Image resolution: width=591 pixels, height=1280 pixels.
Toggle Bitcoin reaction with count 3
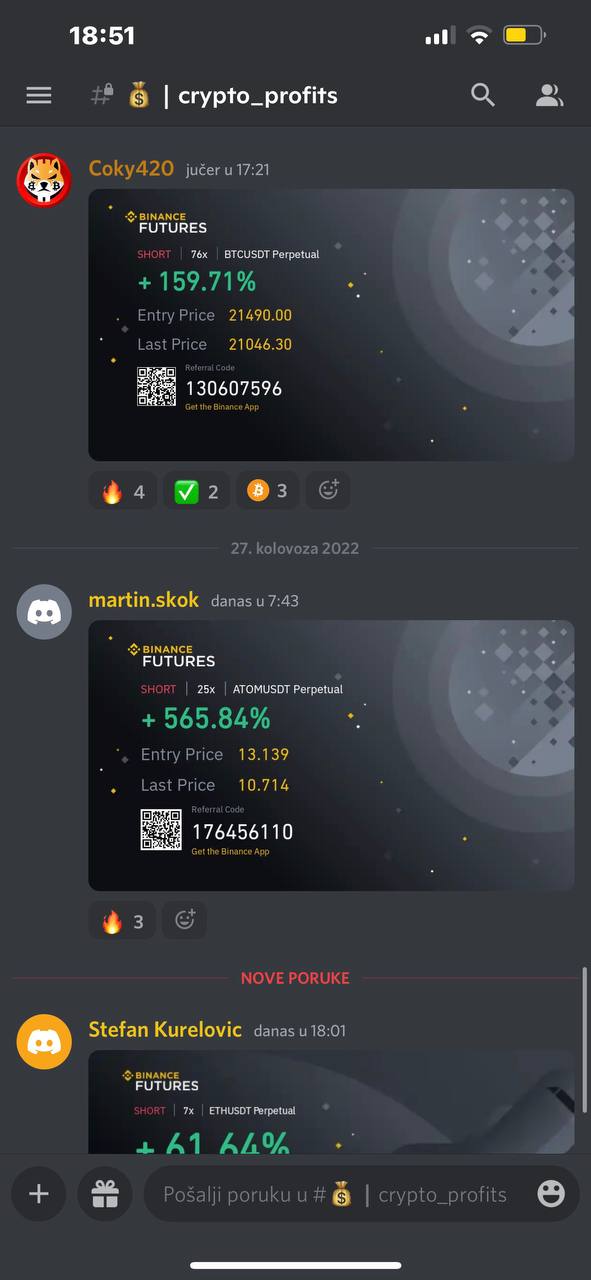click(x=267, y=491)
